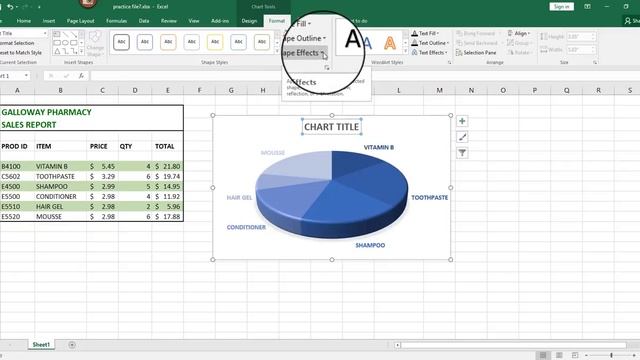Expand the WordArt Styles gallery
Viewport: 640px width, 360px height.
406,52
